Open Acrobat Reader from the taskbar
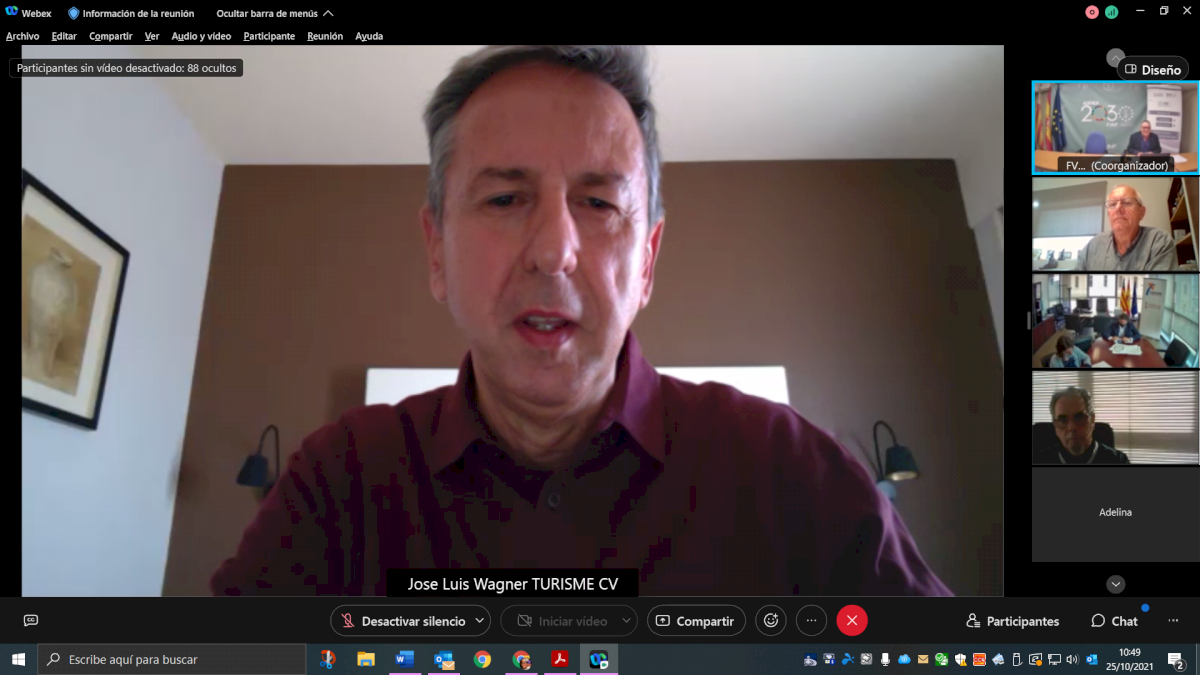 560,659
